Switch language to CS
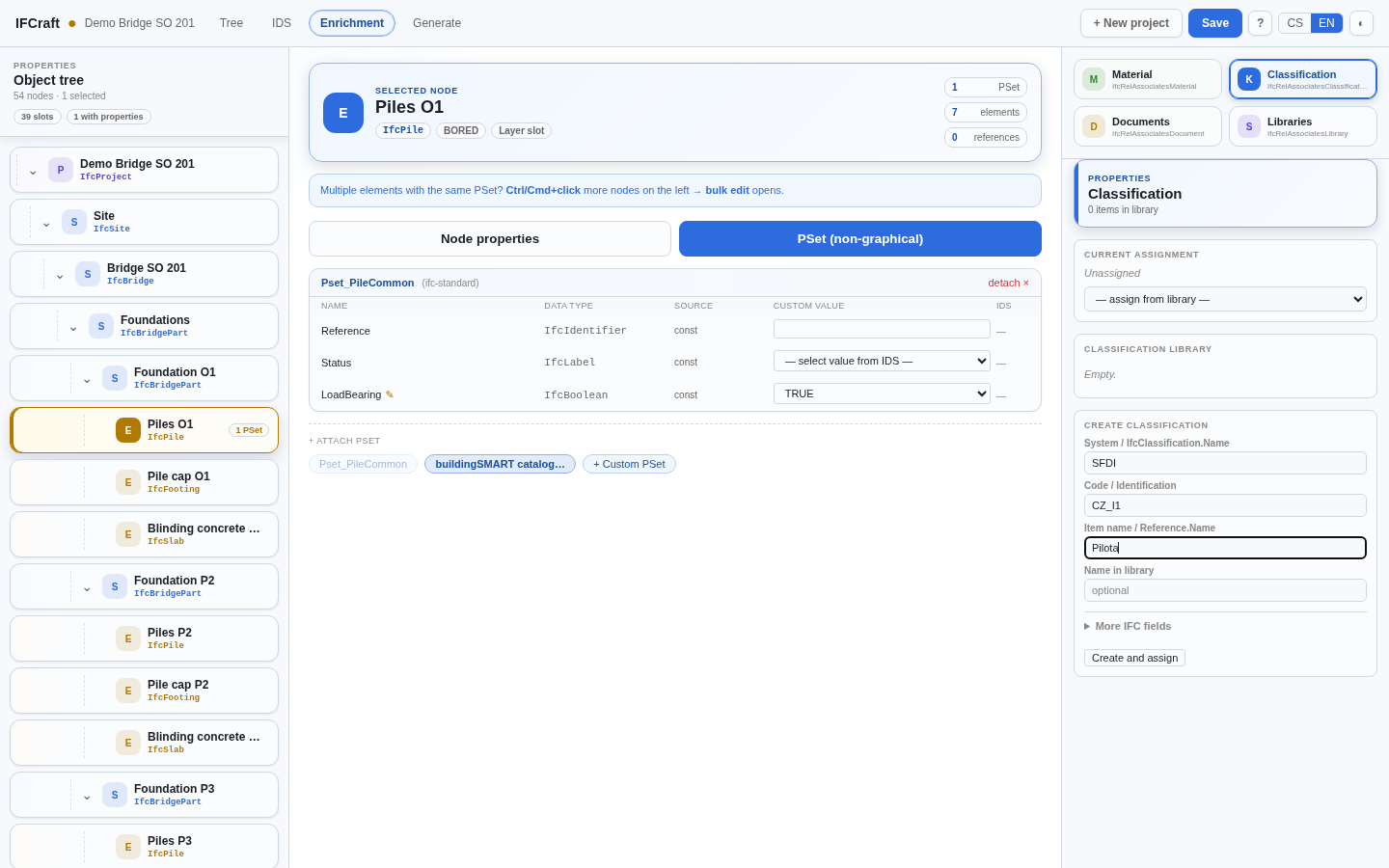1389x868 pixels. (1294, 23)
